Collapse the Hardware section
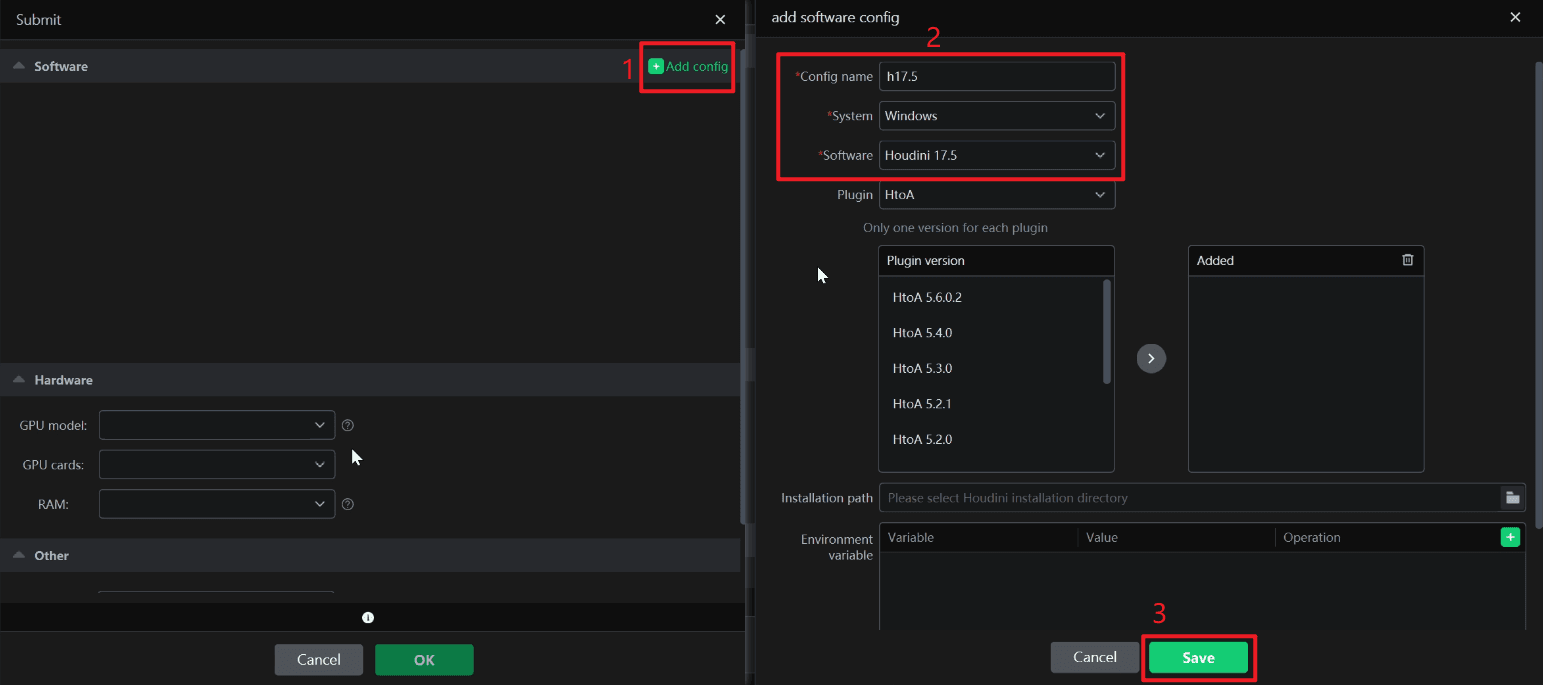The height and width of the screenshot is (685, 1543). point(19,380)
